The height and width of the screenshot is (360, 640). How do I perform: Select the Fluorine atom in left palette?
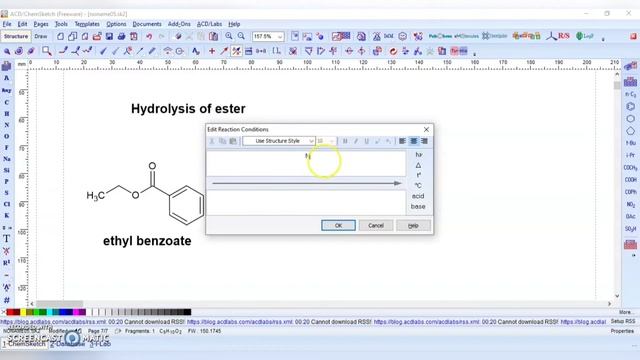pos(7,148)
